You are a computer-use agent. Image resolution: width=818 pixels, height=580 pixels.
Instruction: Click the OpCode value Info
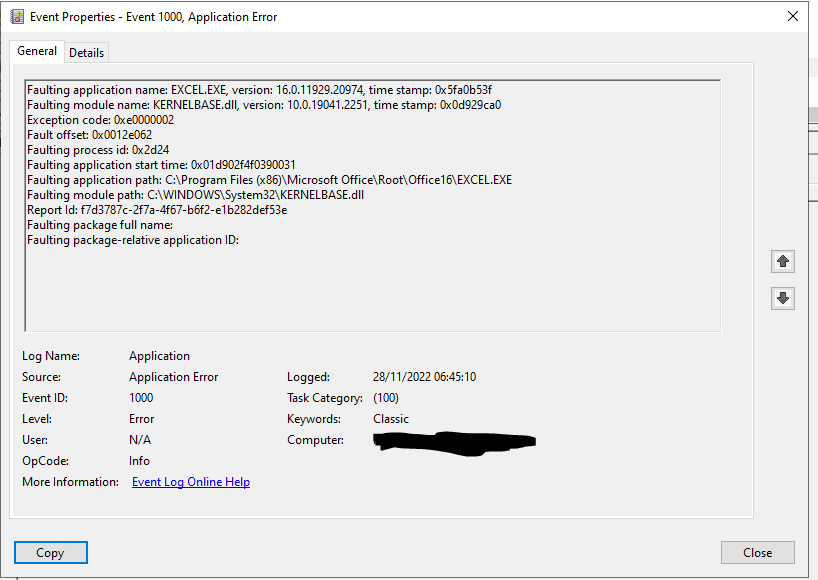(139, 461)
